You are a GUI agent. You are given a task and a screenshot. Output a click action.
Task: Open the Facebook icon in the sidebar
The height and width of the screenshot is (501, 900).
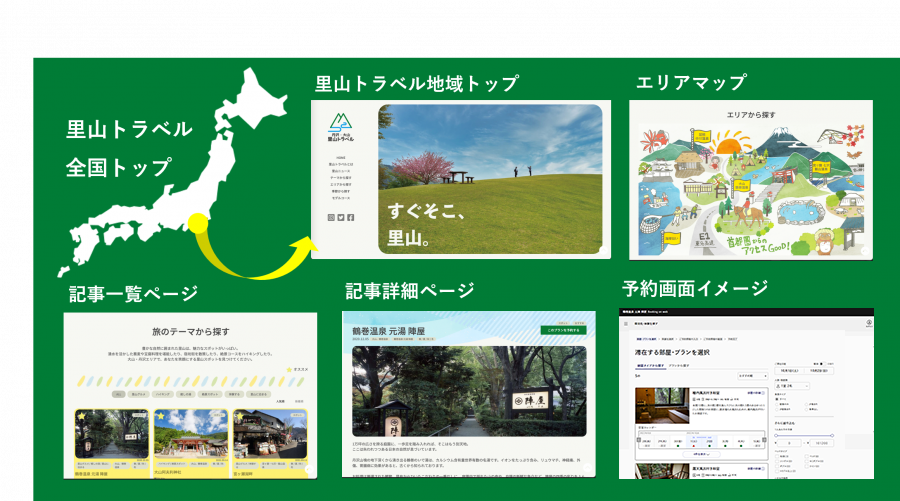click(x=351, y=218)
